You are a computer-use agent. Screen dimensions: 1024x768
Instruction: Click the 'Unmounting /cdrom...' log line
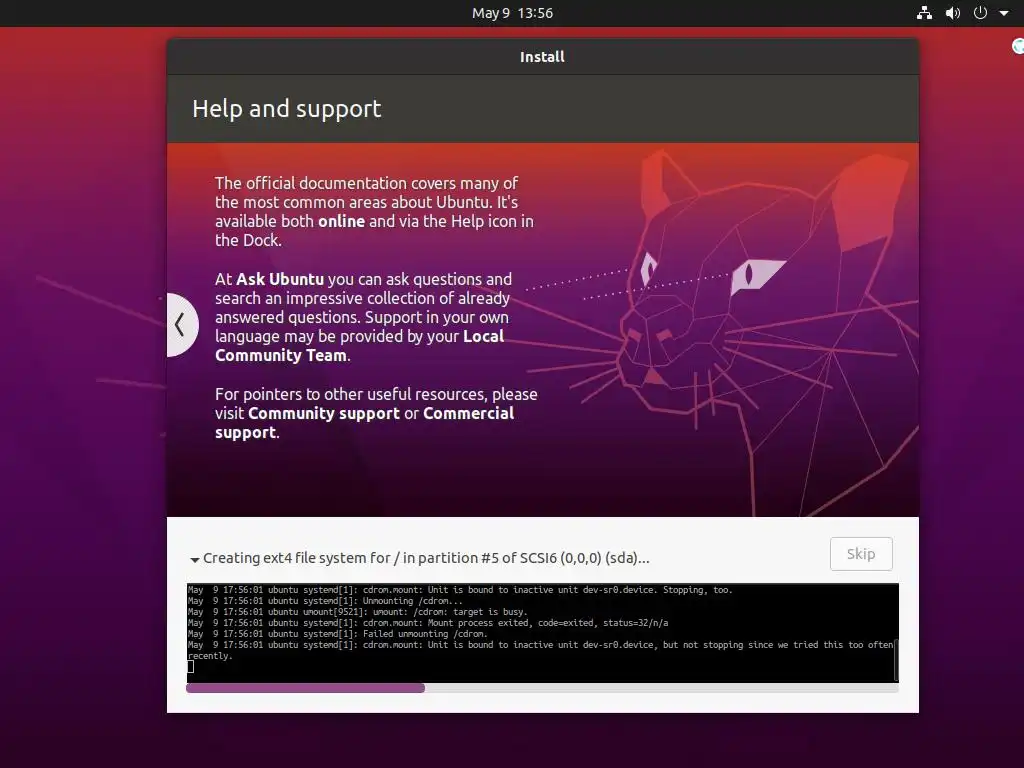[325, 601]
